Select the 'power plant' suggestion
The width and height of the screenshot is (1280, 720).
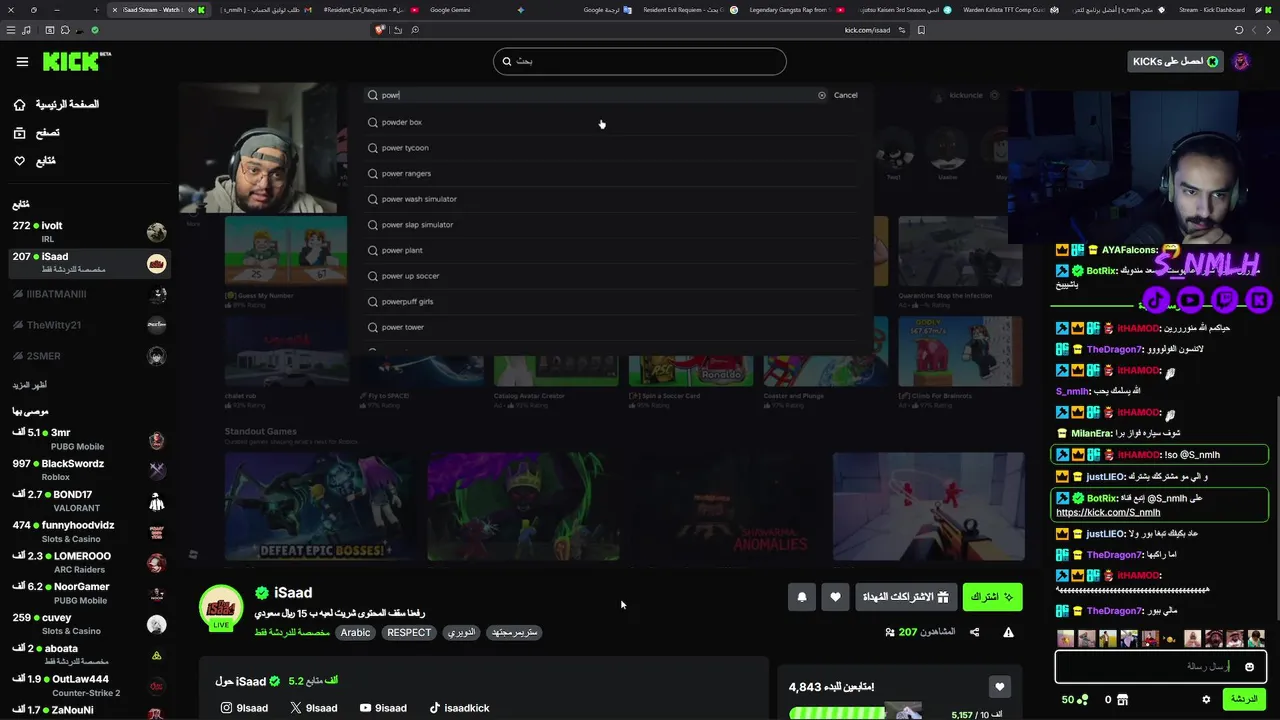tap(610, 250)
